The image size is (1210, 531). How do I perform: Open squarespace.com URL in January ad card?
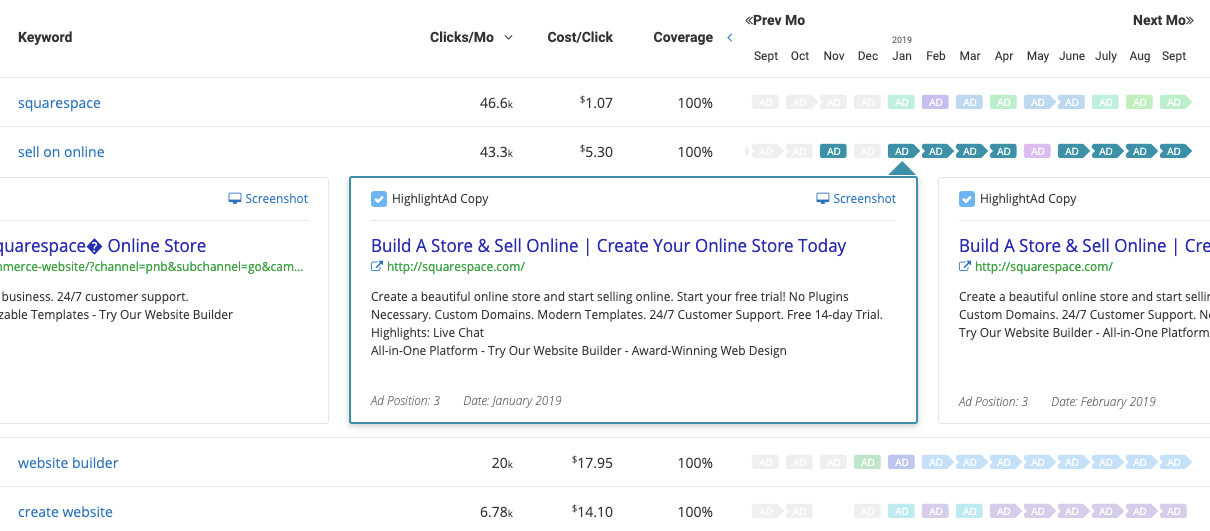pos(455,267)
